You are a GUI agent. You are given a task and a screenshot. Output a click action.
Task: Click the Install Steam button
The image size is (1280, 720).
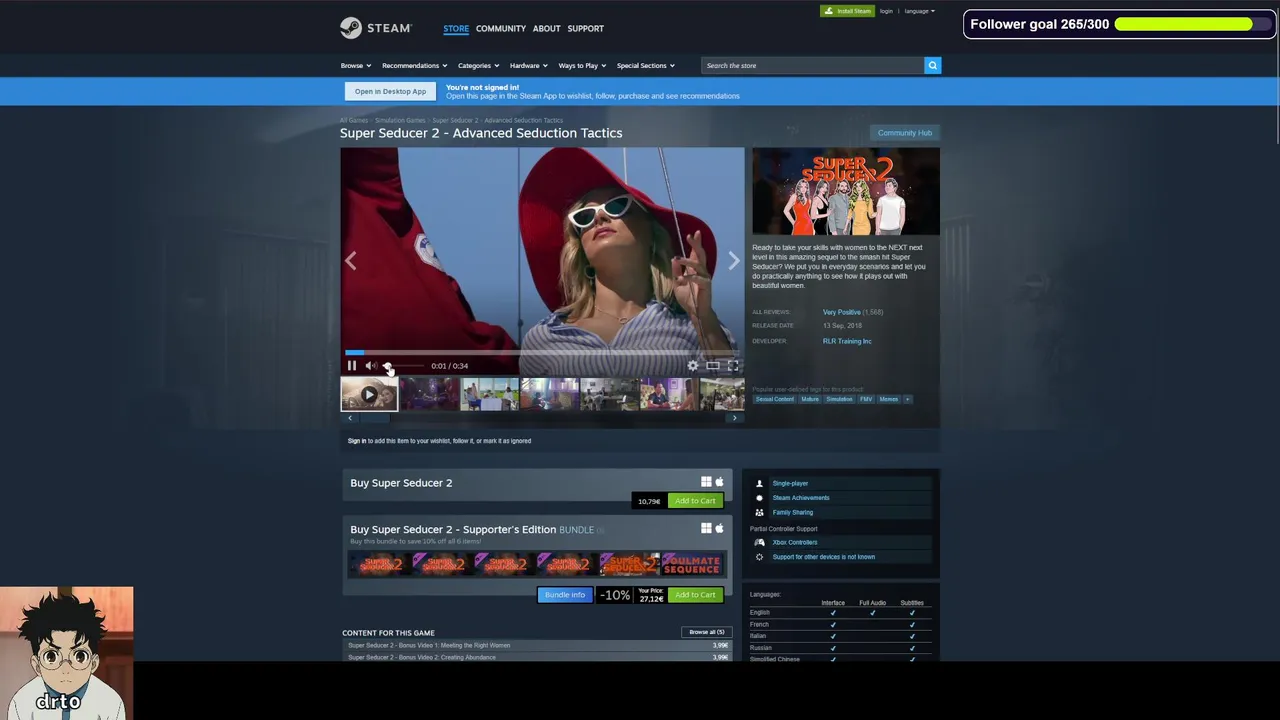847,11
